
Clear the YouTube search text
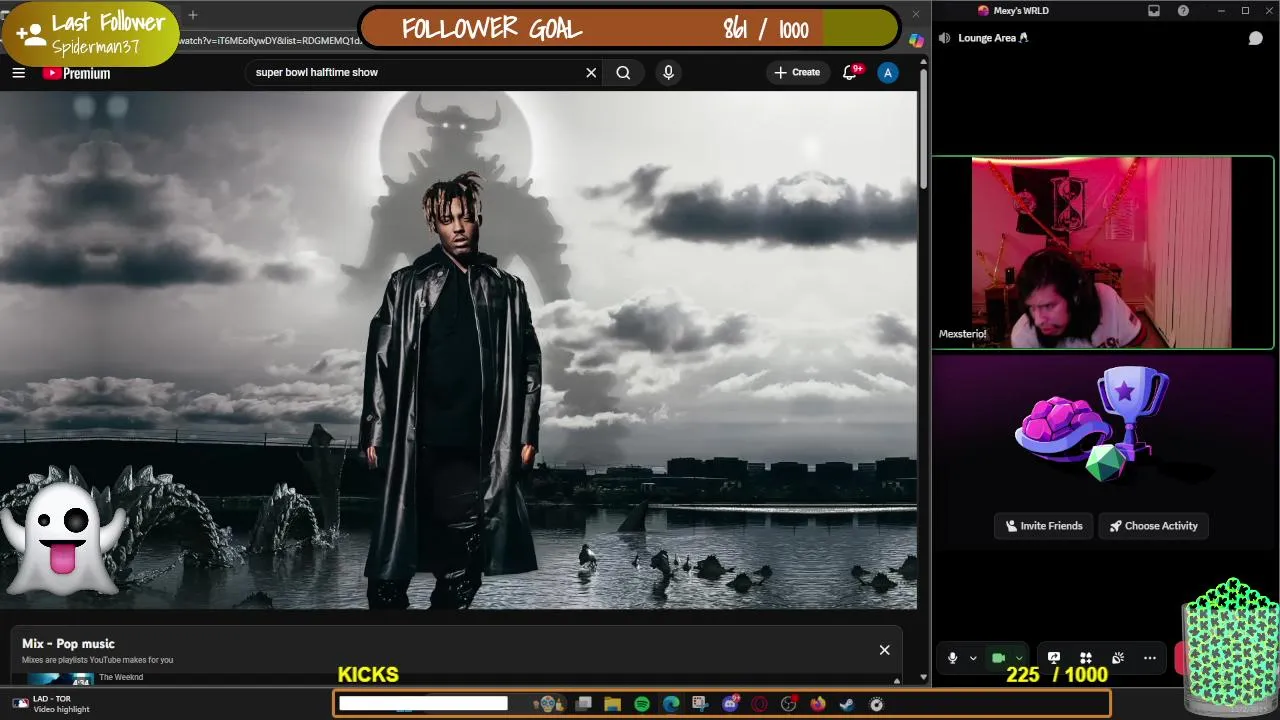[591, 72]
